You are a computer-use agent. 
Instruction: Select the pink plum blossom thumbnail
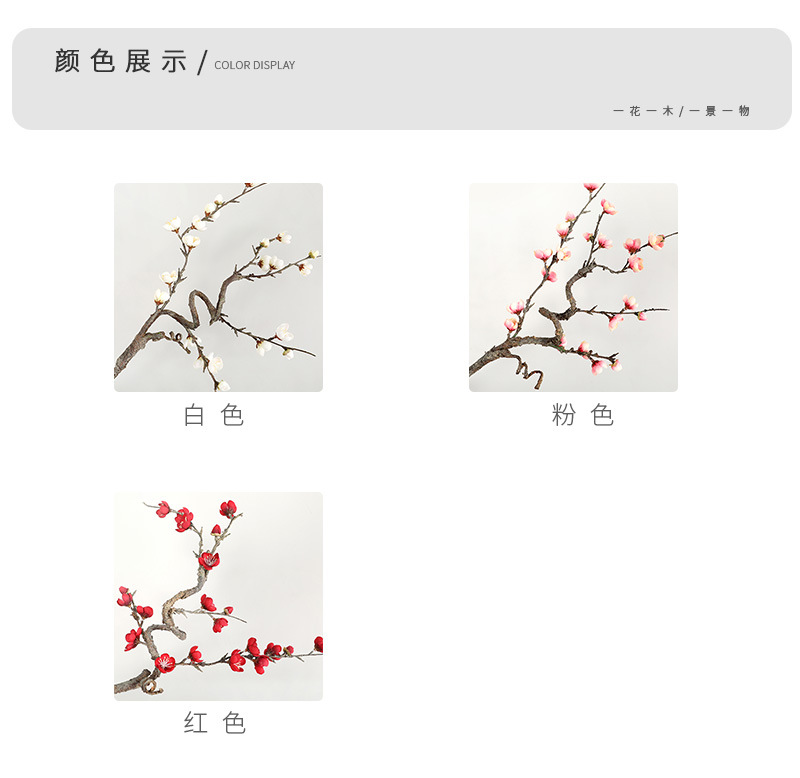[573, 287]
